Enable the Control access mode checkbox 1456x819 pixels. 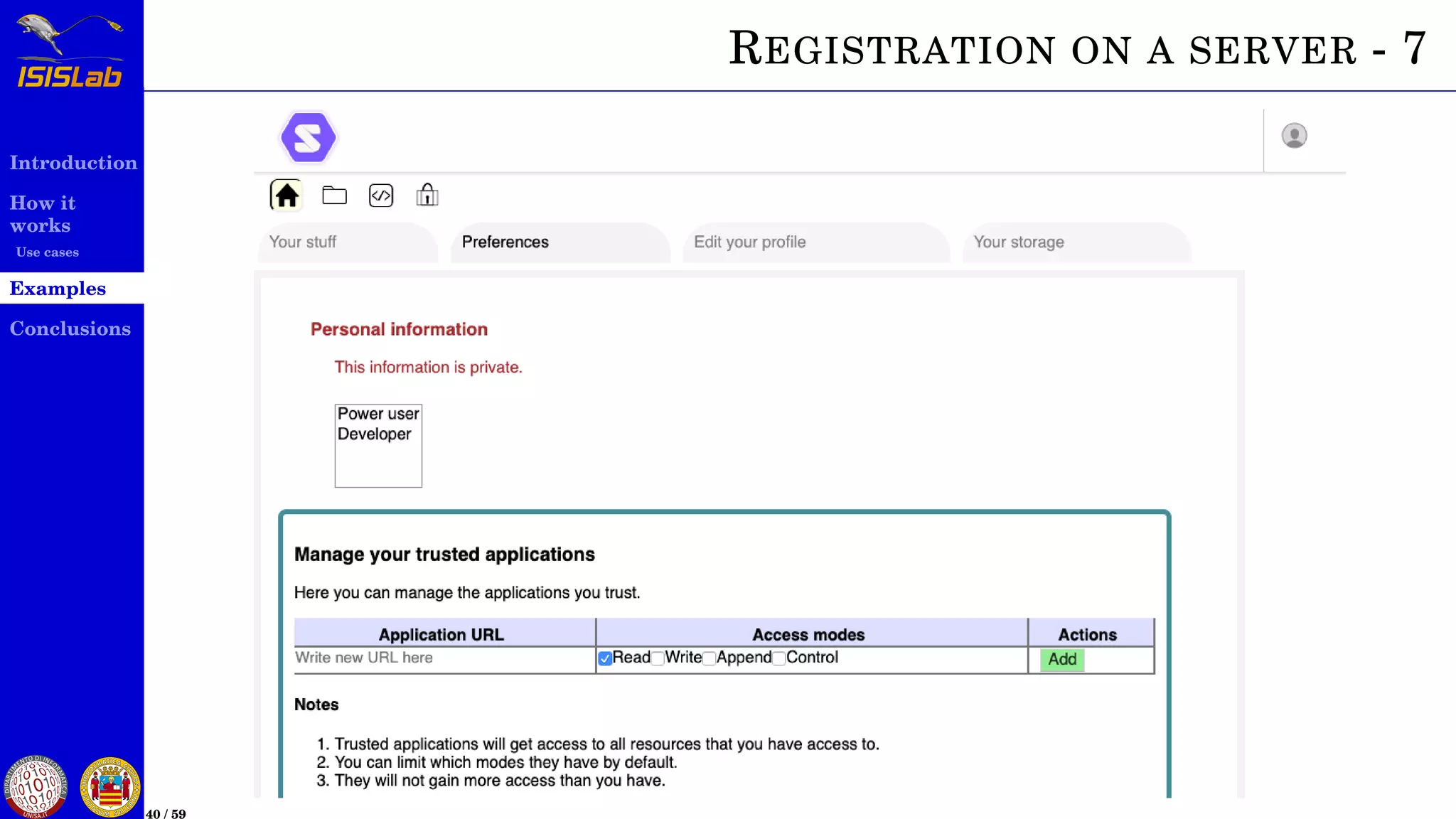click(779, 658)
